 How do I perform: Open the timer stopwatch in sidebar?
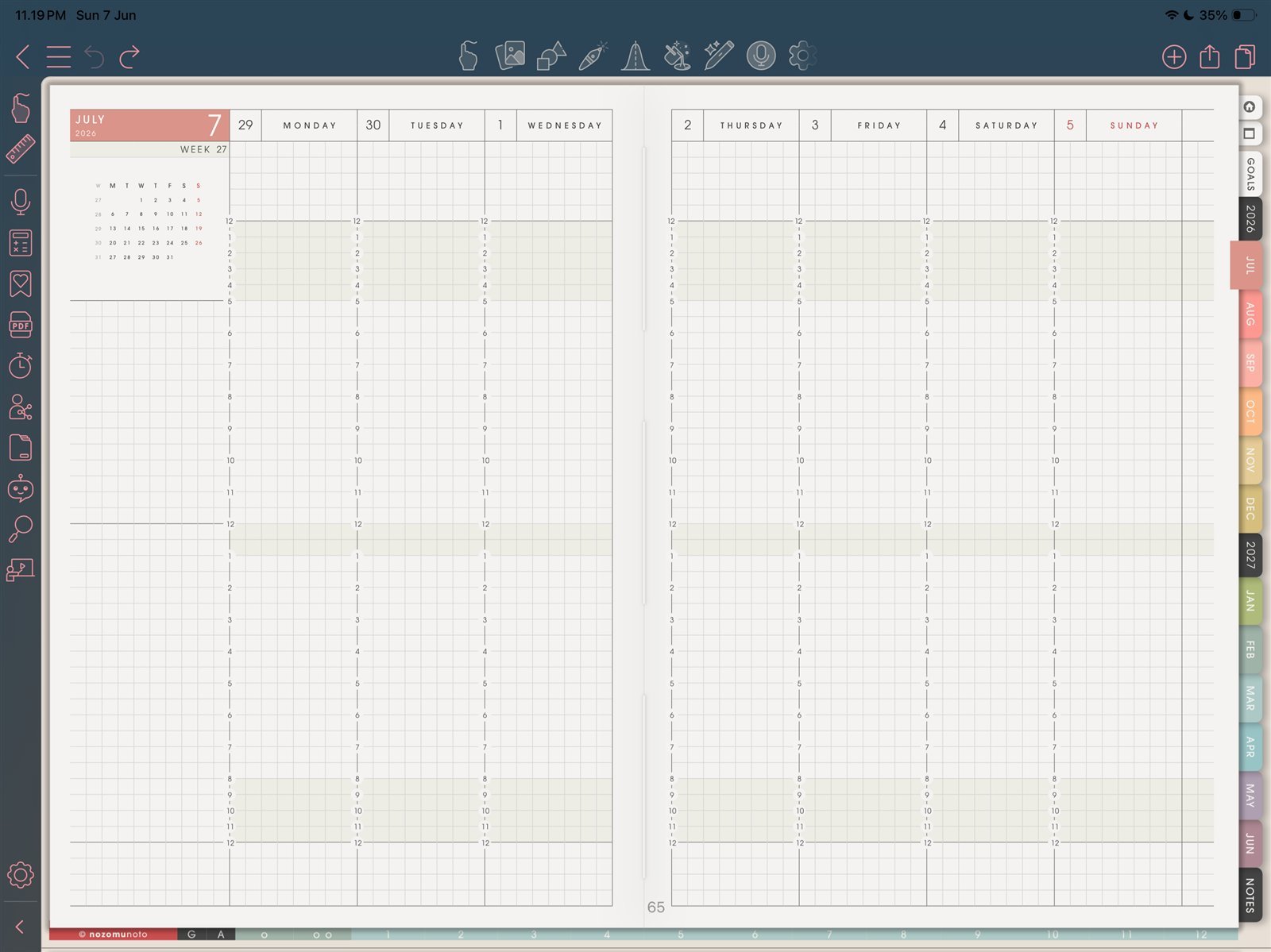click(21, 365)
